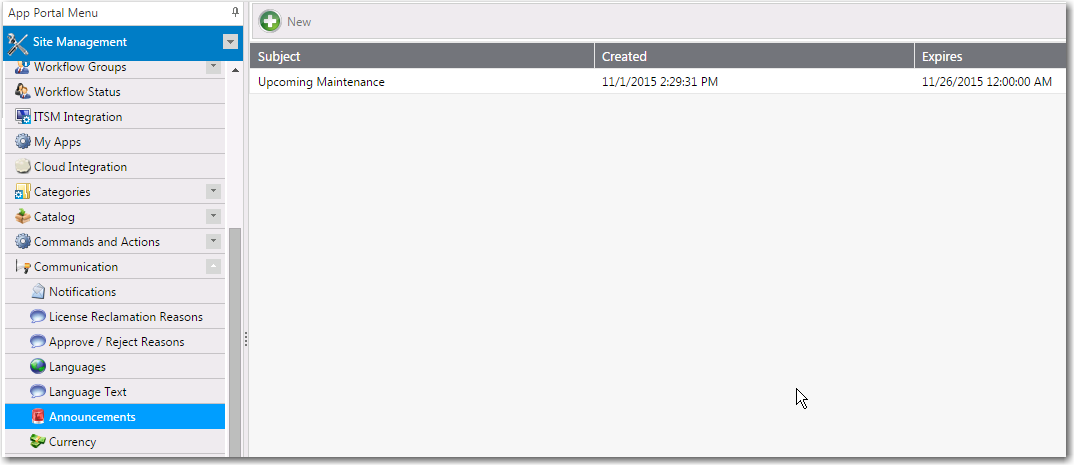Image resolution: width=1074 pixels, height=465 pixels.
Task: Open License Reclamation Reasons menu item
Action: (x=125, y=317)
